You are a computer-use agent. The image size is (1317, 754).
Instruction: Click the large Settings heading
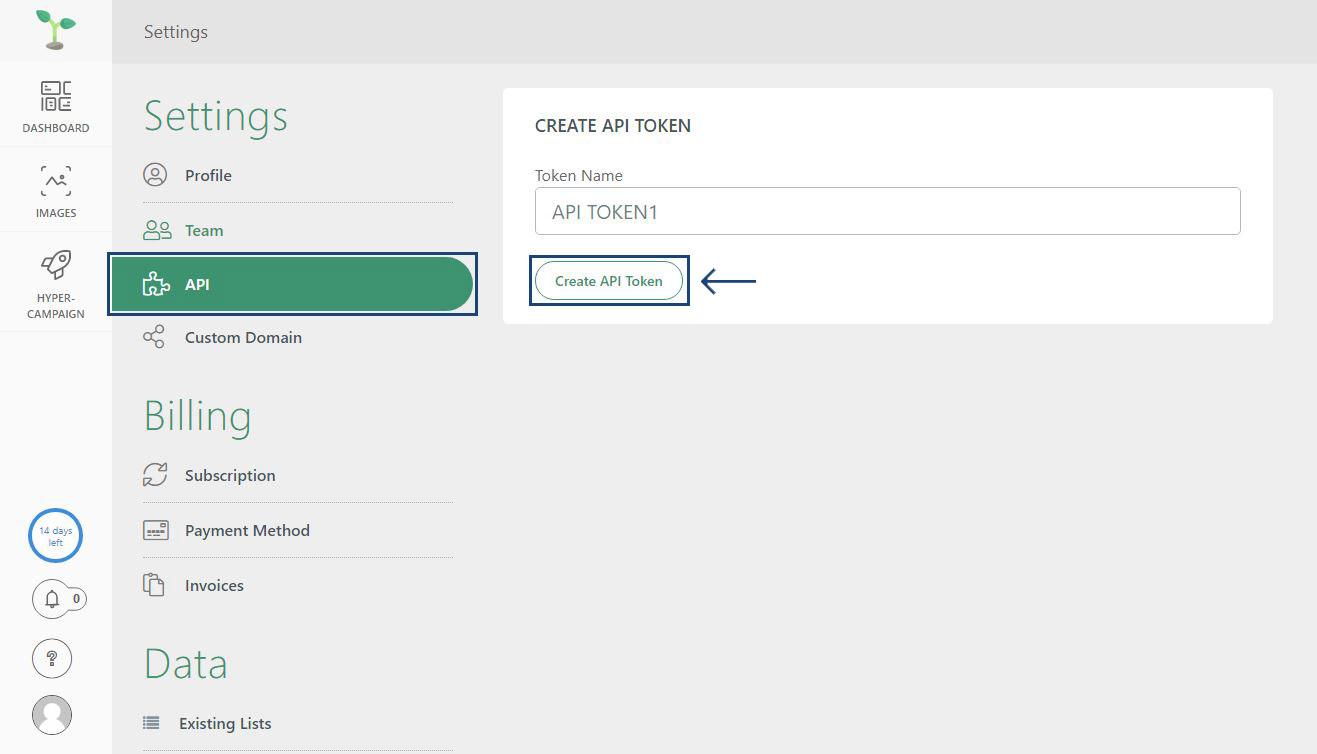216,117
